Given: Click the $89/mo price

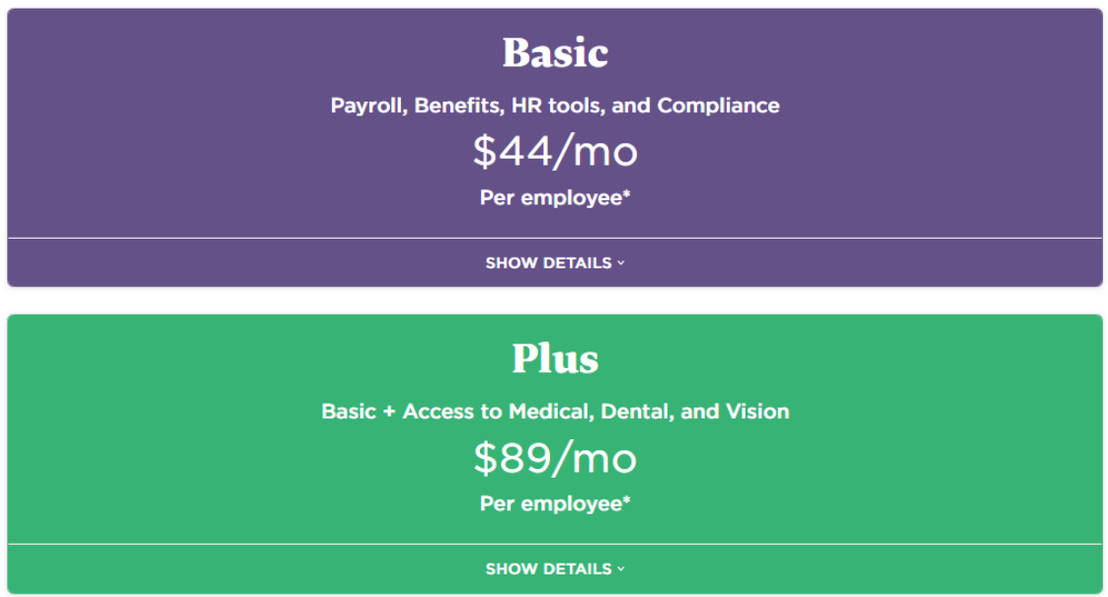Looking at the screenshot, I should pyautogui.click(x=555, y=458).
